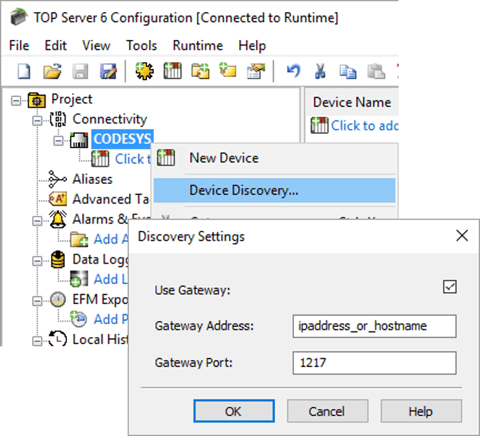480x436 pixels.
Task: Click the Alarms & Events bell icon
Action: click(58, 219)
